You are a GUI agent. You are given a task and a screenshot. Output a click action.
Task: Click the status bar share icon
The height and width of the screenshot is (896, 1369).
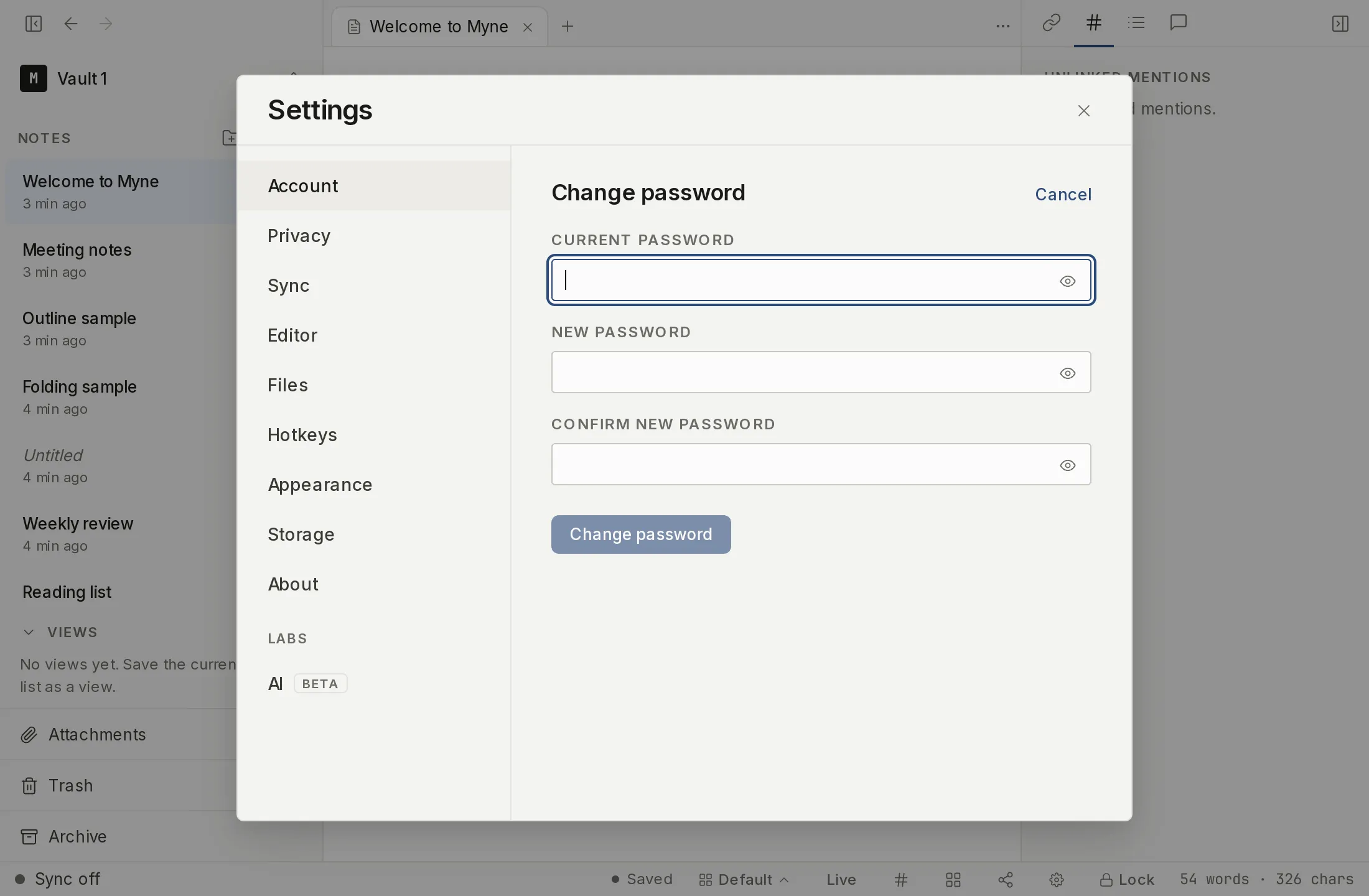tap(1006, 879)
